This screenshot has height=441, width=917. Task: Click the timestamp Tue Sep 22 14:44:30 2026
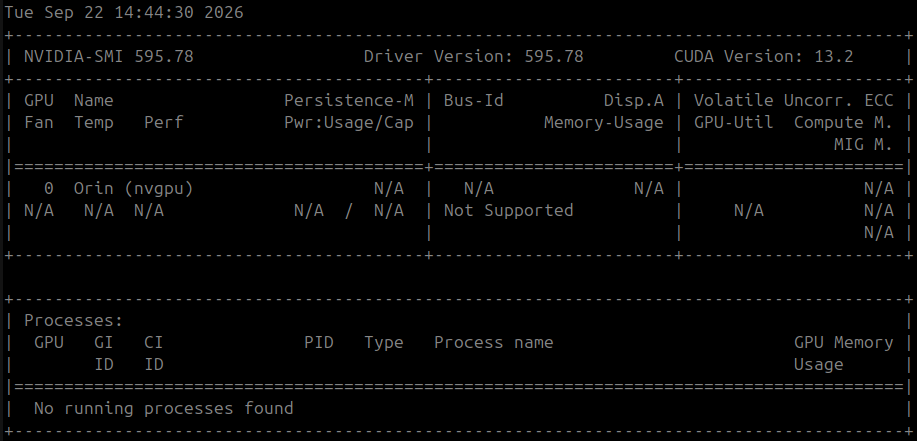point(124,12)
